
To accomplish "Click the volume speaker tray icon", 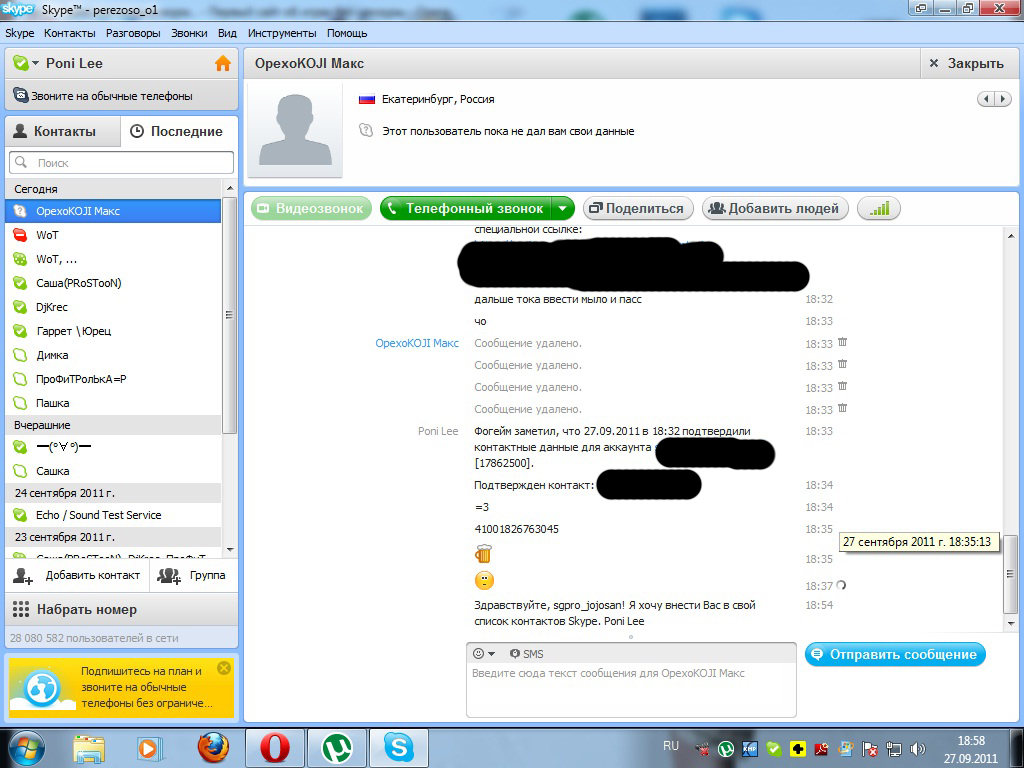I will (918, 749).
